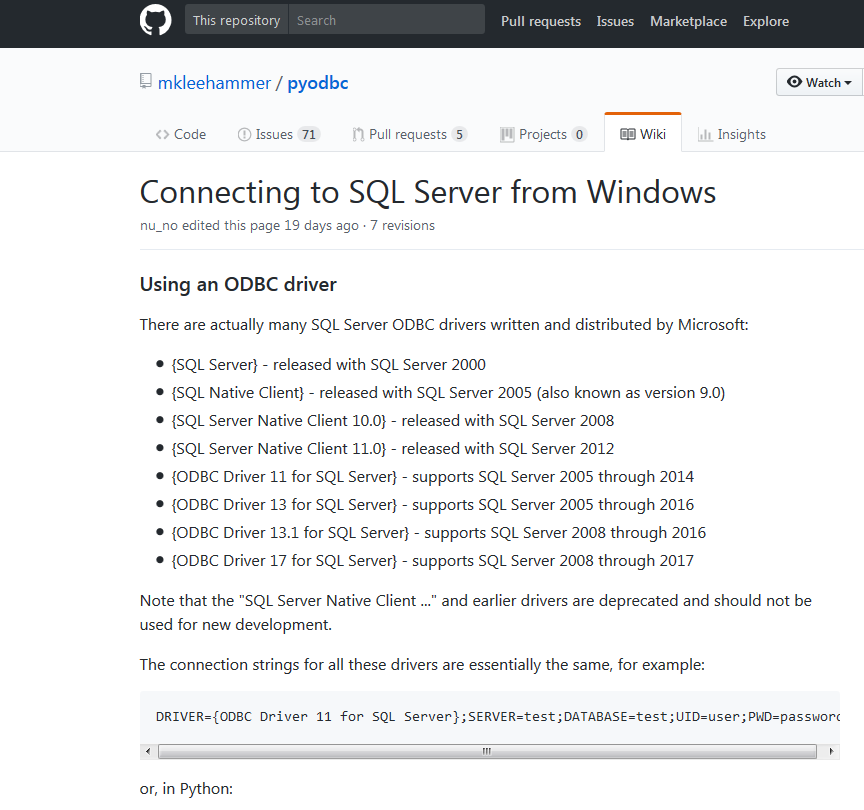Screen dimensions: 864x810
Task: Click the Issues count badge 71
Action: click(x=309, y=134)
